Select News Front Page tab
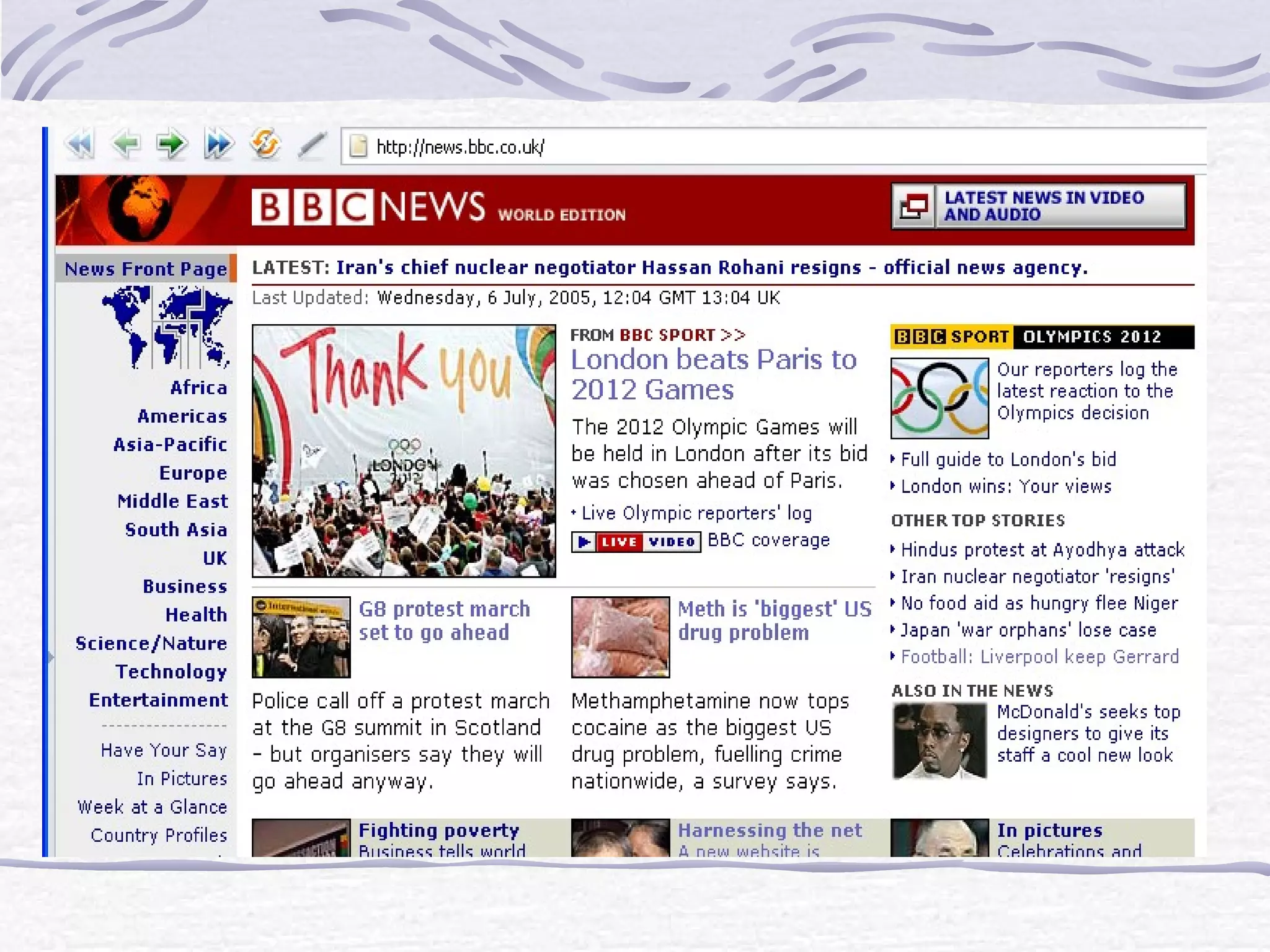This screenshot has width=1270, height=952. coord(146,269)
